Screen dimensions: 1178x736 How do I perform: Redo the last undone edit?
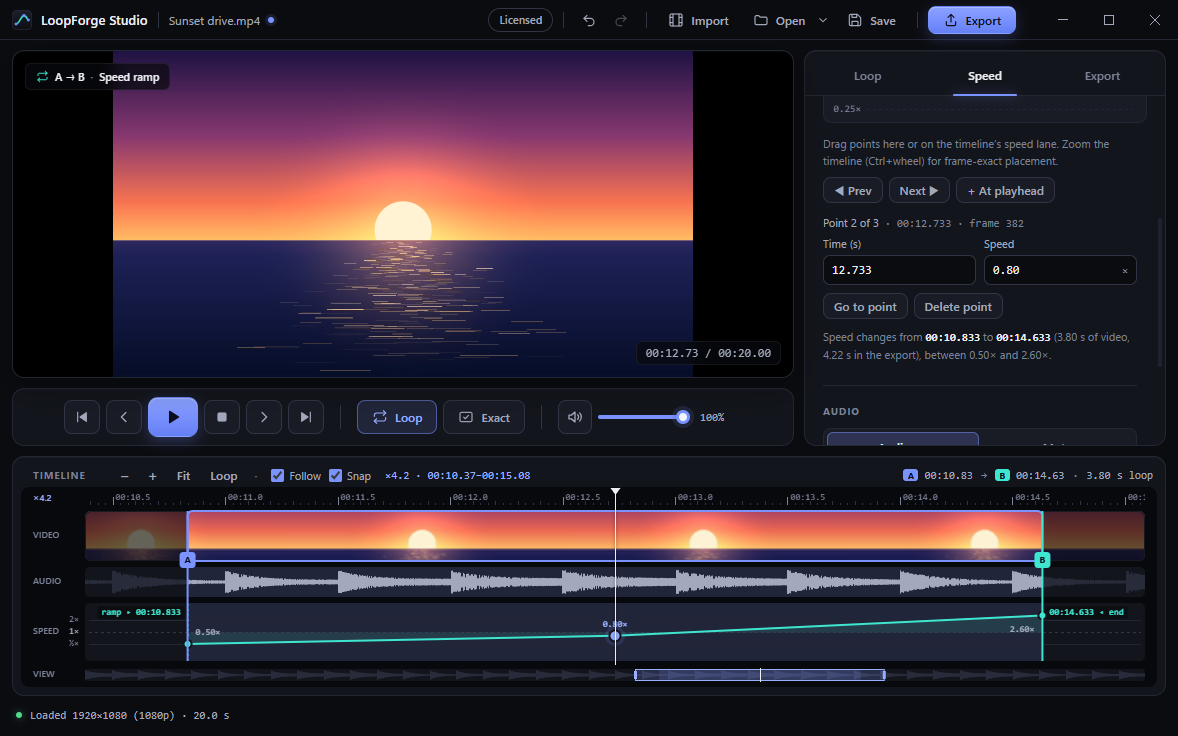pos(621,20)
